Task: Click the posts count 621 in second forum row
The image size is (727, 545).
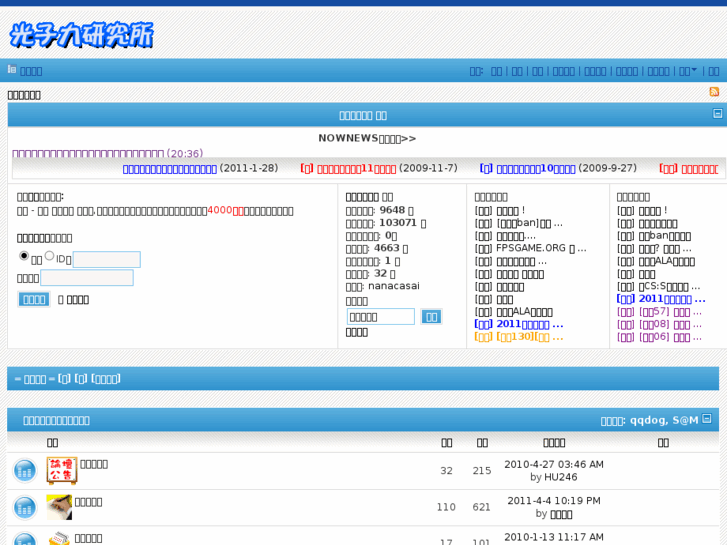Action: (x=481, y=507)
